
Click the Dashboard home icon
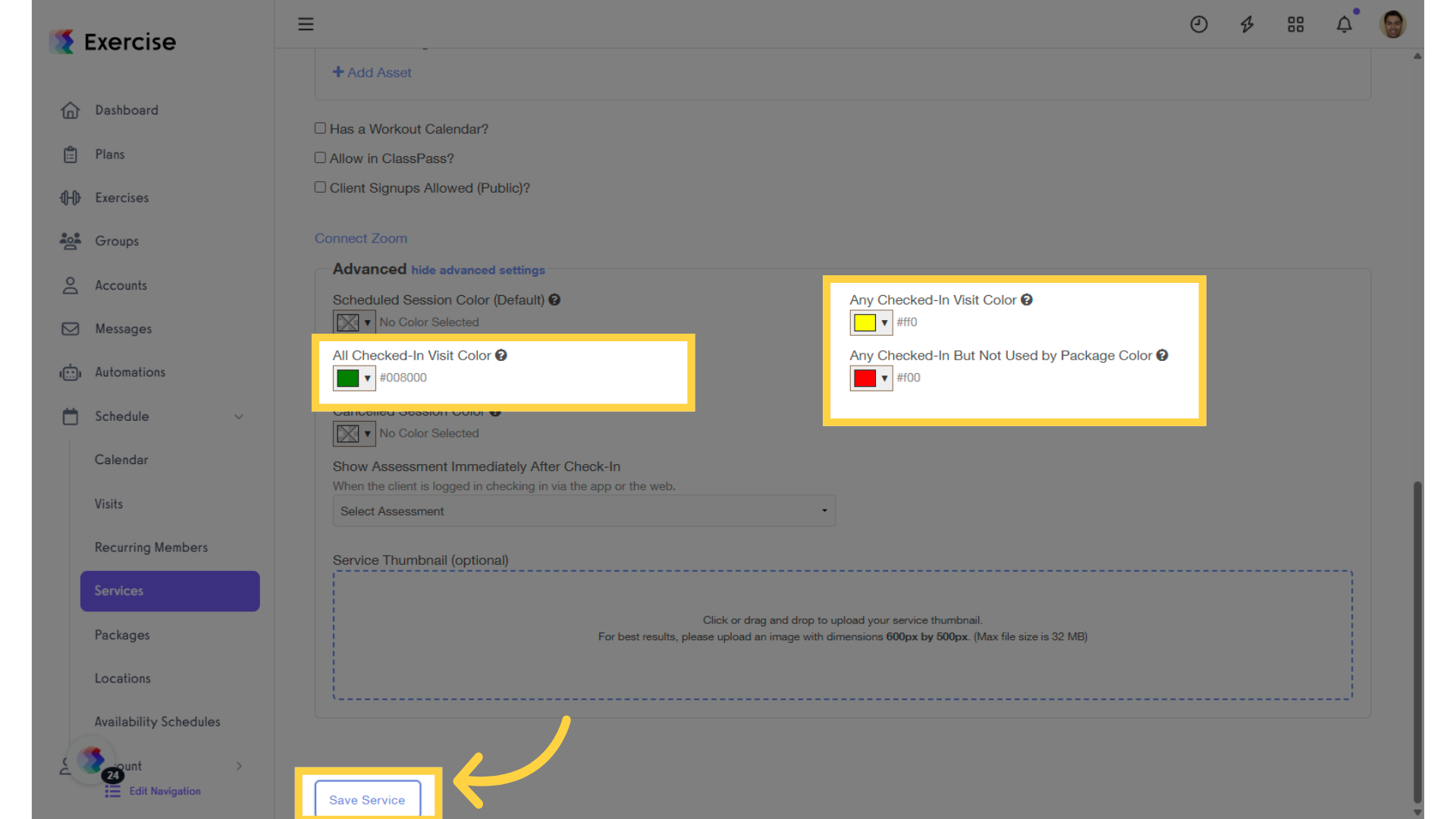pyautogui.click(x=71, y=111)
